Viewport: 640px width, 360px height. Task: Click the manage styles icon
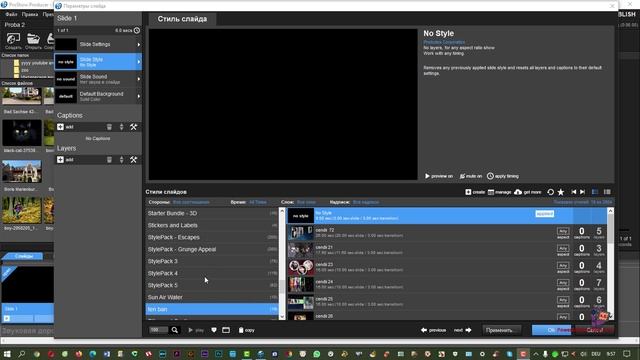491,192
